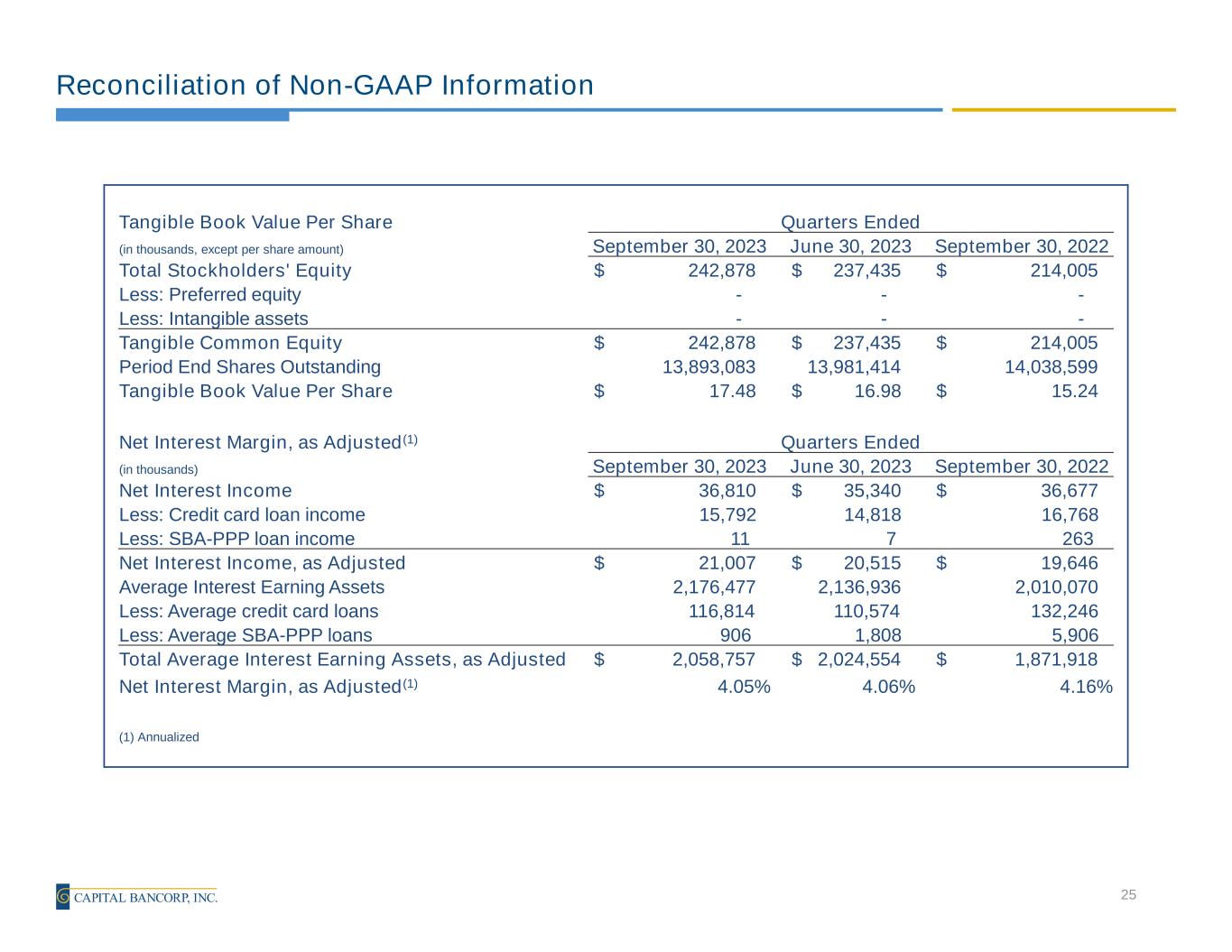Select the 'Period End Shares Outstanding' label

click(x=250, y=367)
